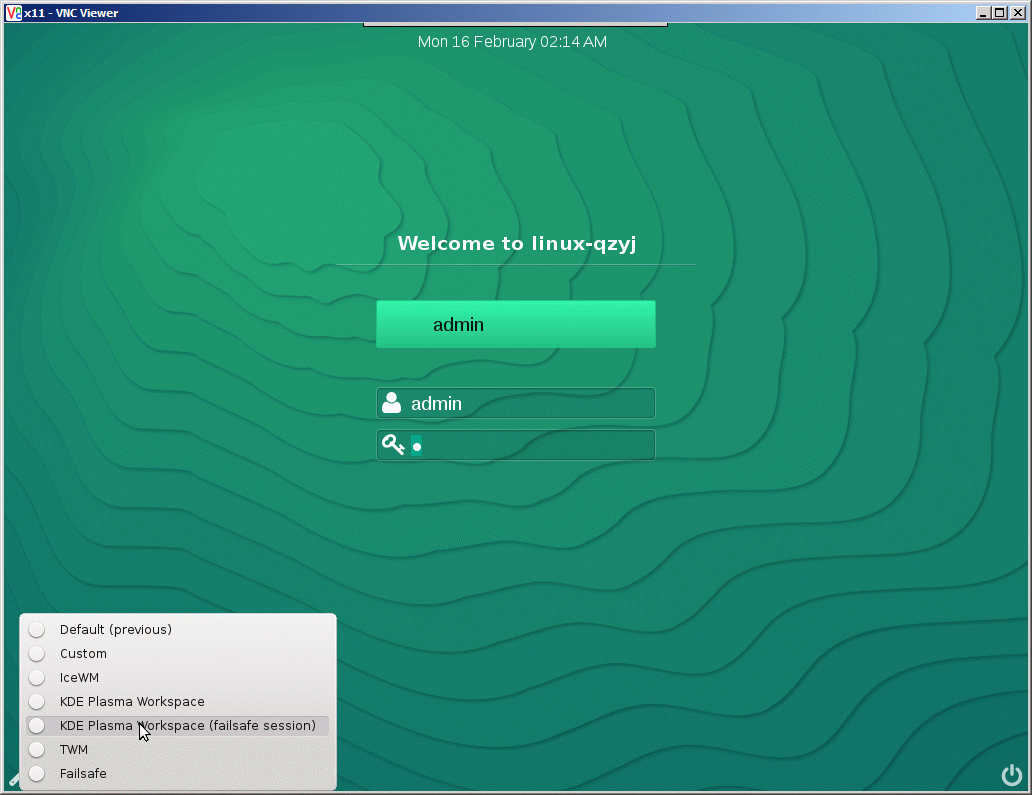Choose the Failsafe radio button
This screenshot has height=795, width=1032.
click(37, 773)
